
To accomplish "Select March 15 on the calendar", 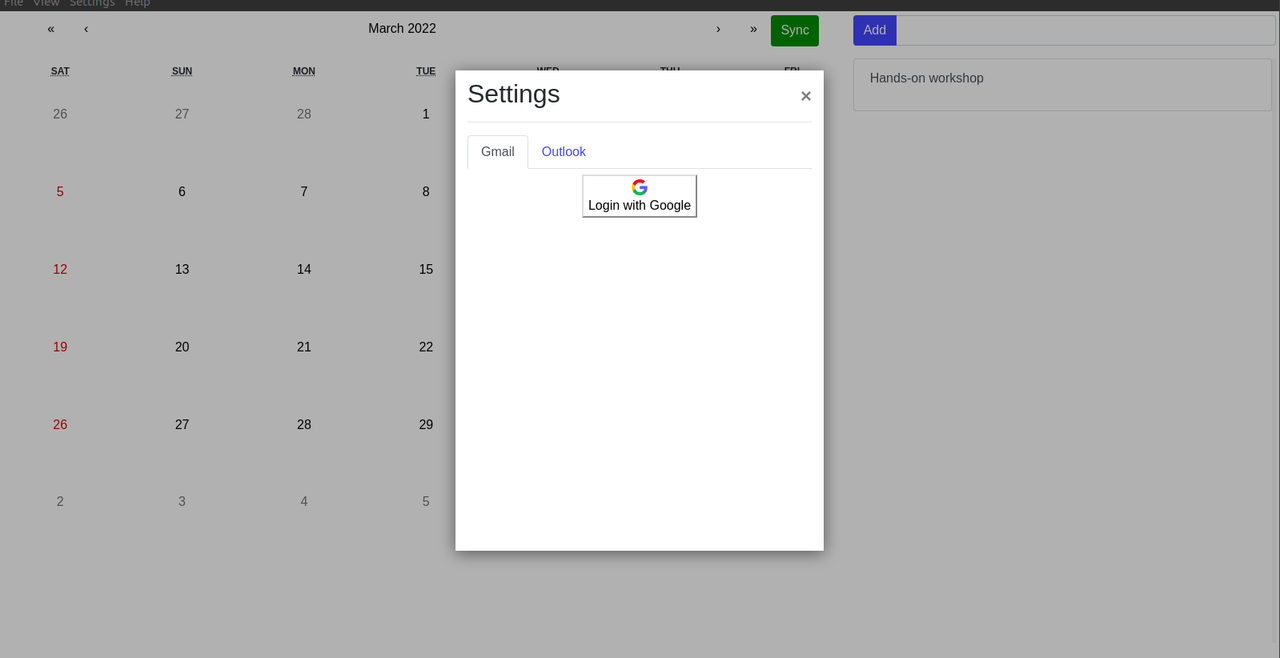I will [426, 269].
